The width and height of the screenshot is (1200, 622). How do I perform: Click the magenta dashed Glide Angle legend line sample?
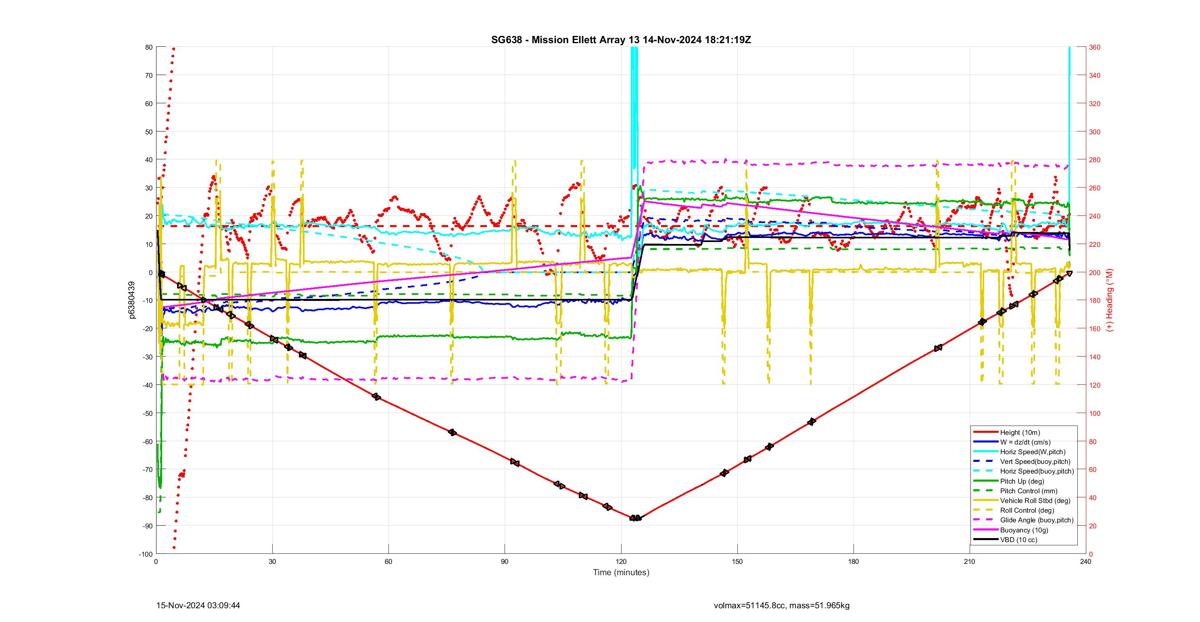point(986,520)
